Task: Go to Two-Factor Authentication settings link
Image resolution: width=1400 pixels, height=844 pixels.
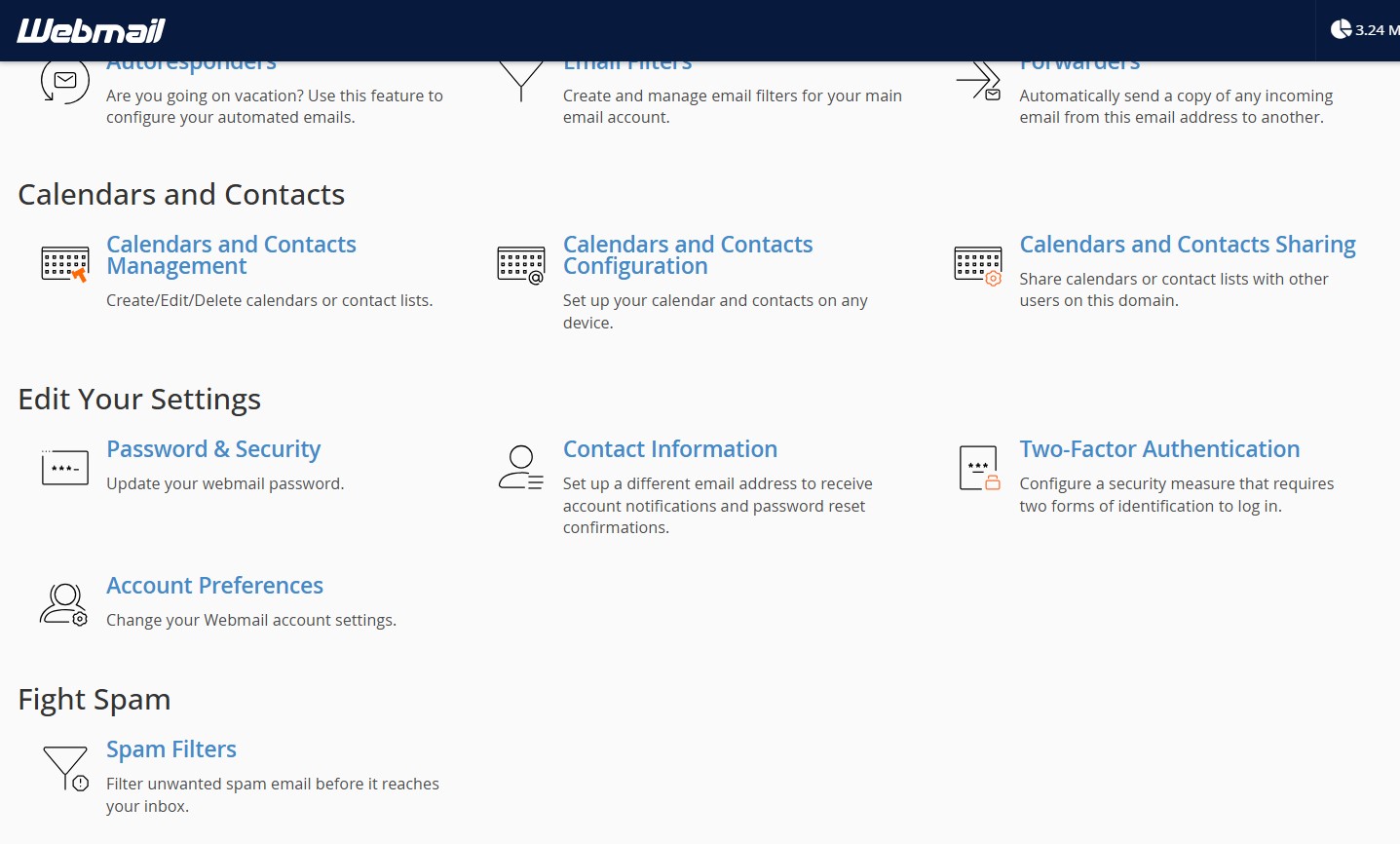Action: tap(1159, 449)
